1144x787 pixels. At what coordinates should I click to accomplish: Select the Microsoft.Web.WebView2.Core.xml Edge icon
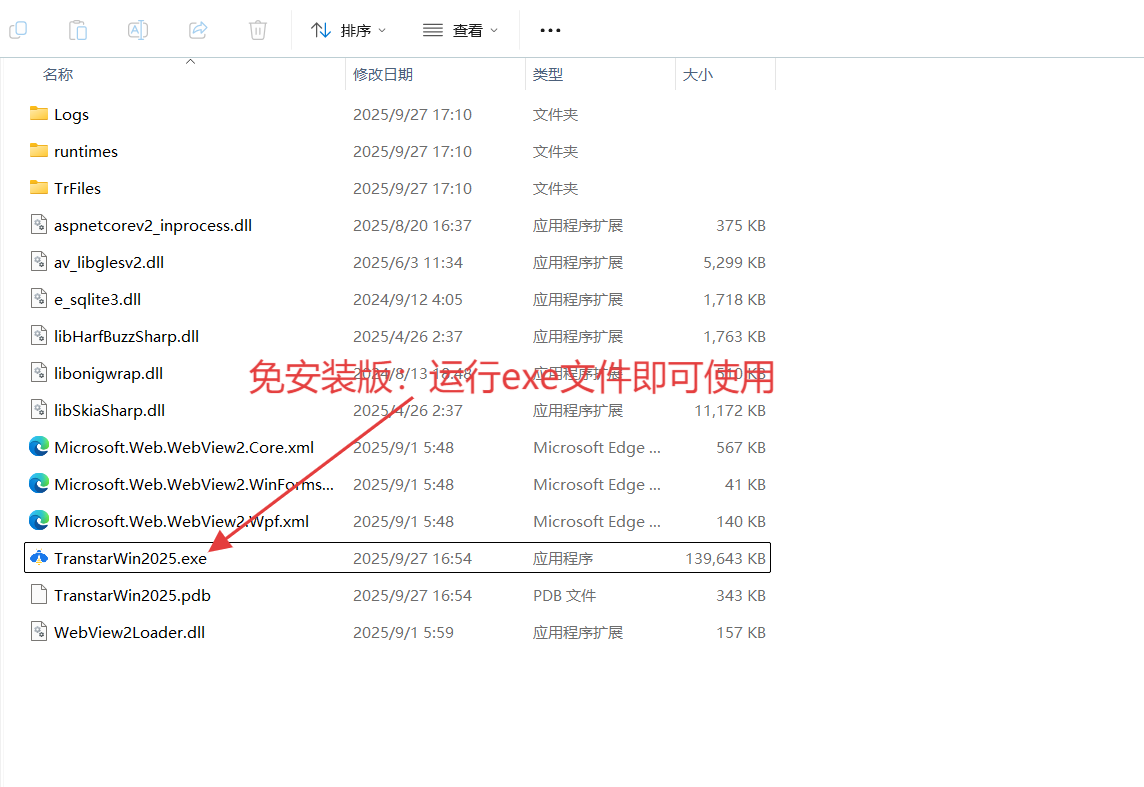pos(39,447)
